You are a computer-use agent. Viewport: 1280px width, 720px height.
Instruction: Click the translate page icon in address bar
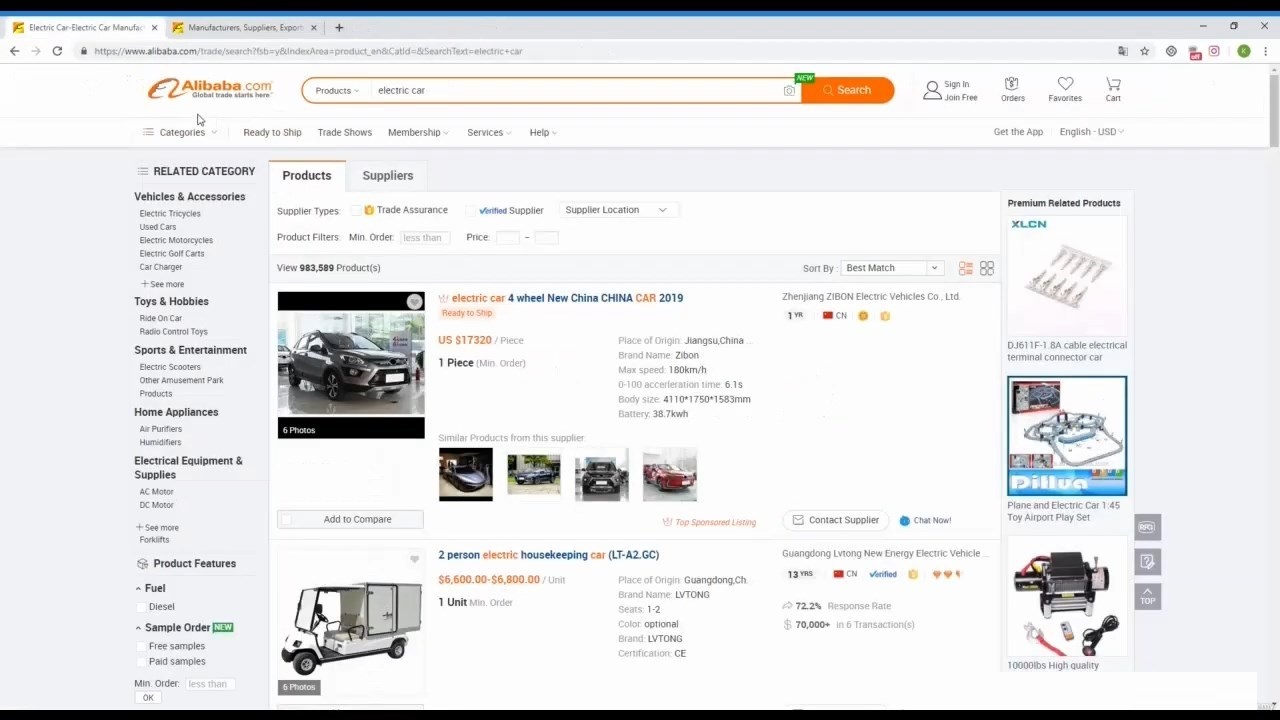[x=1123, y=51]
